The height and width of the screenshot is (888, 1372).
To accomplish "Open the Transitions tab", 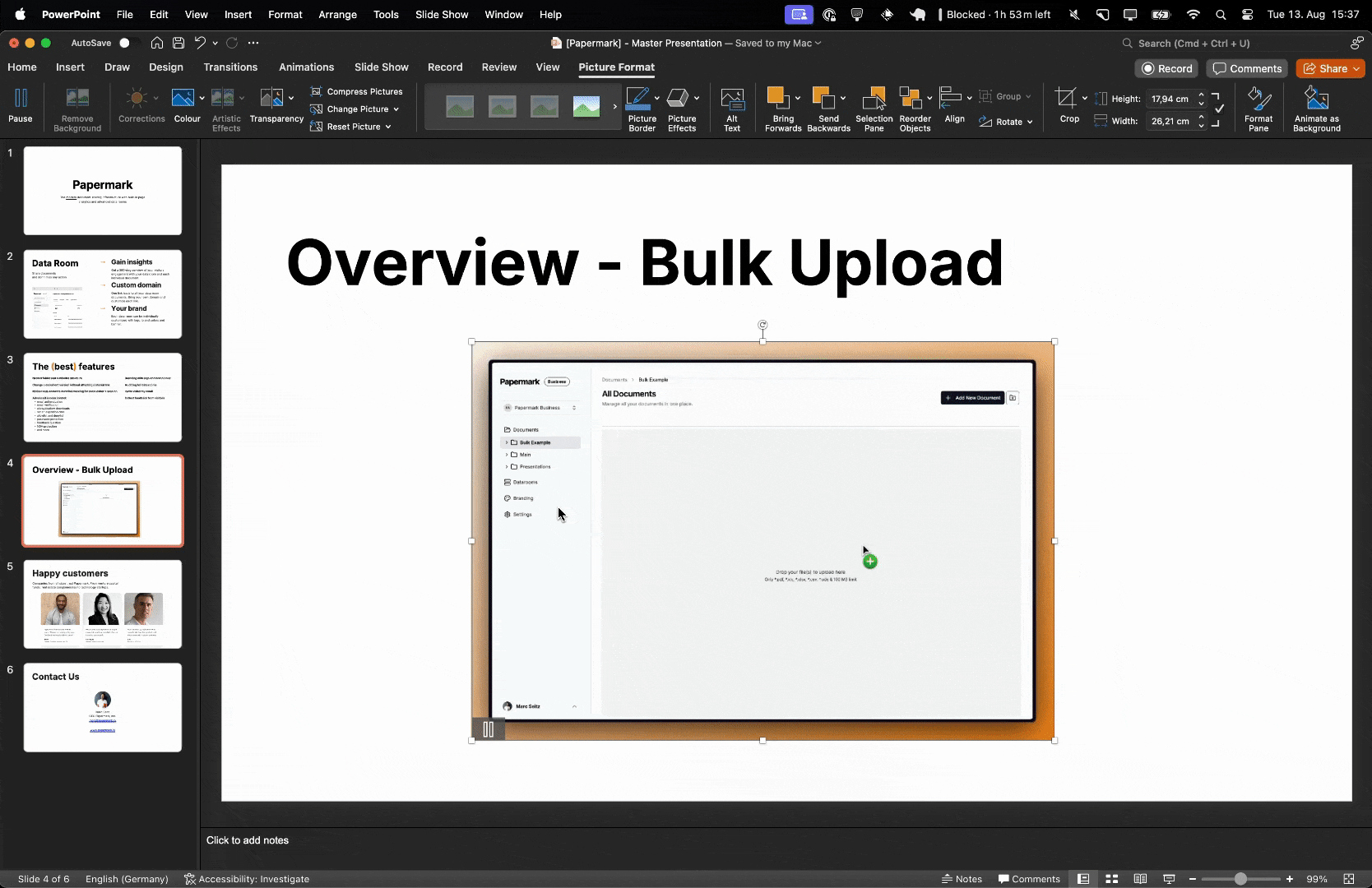I will click(230, 67).
